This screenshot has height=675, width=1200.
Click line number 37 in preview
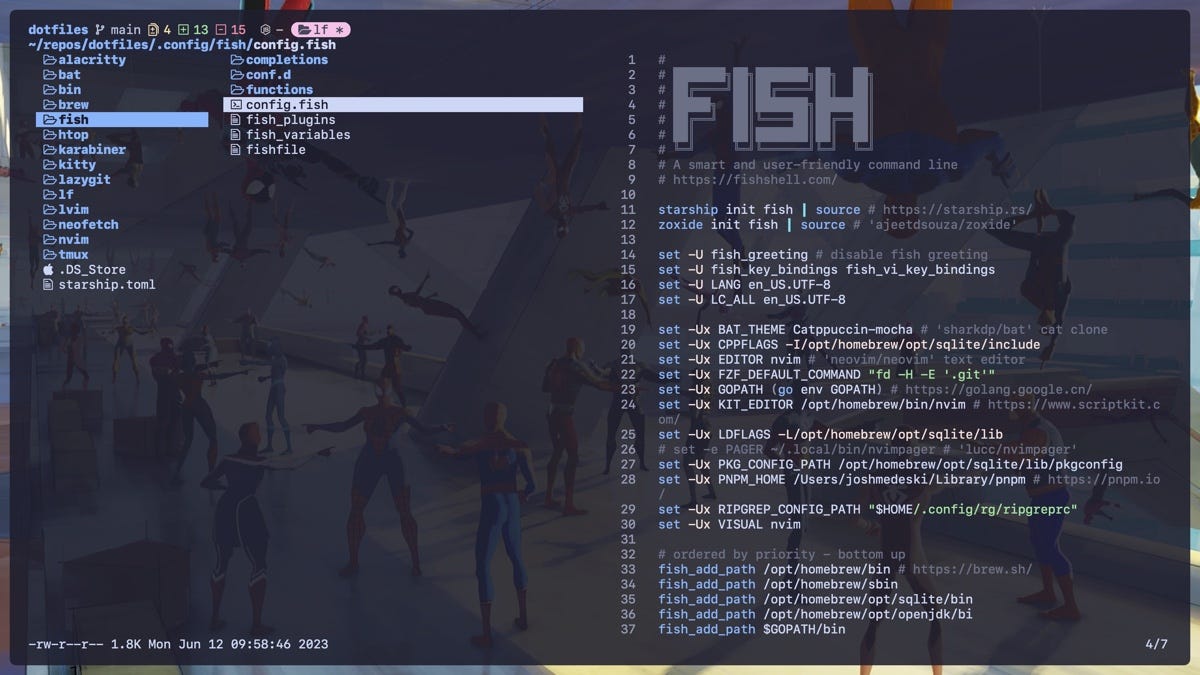628,629
